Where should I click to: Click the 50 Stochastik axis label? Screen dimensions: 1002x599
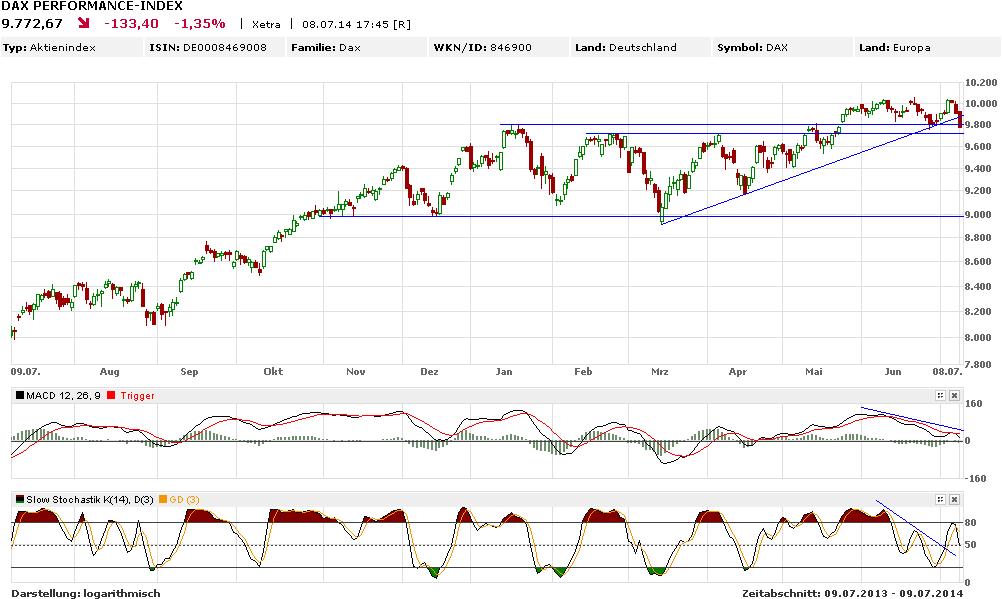click(971, 545)
